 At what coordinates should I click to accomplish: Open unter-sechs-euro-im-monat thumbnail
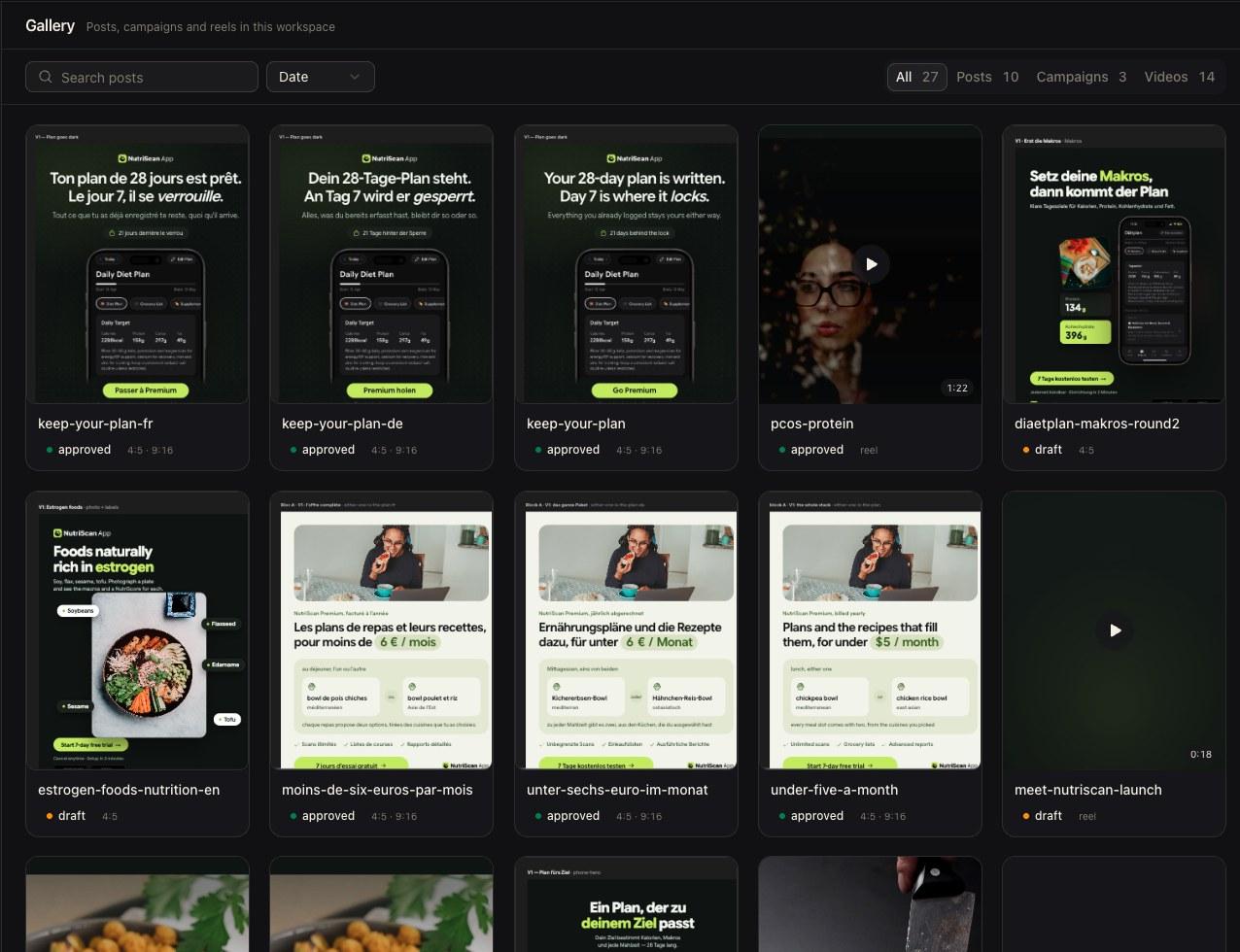626,630
